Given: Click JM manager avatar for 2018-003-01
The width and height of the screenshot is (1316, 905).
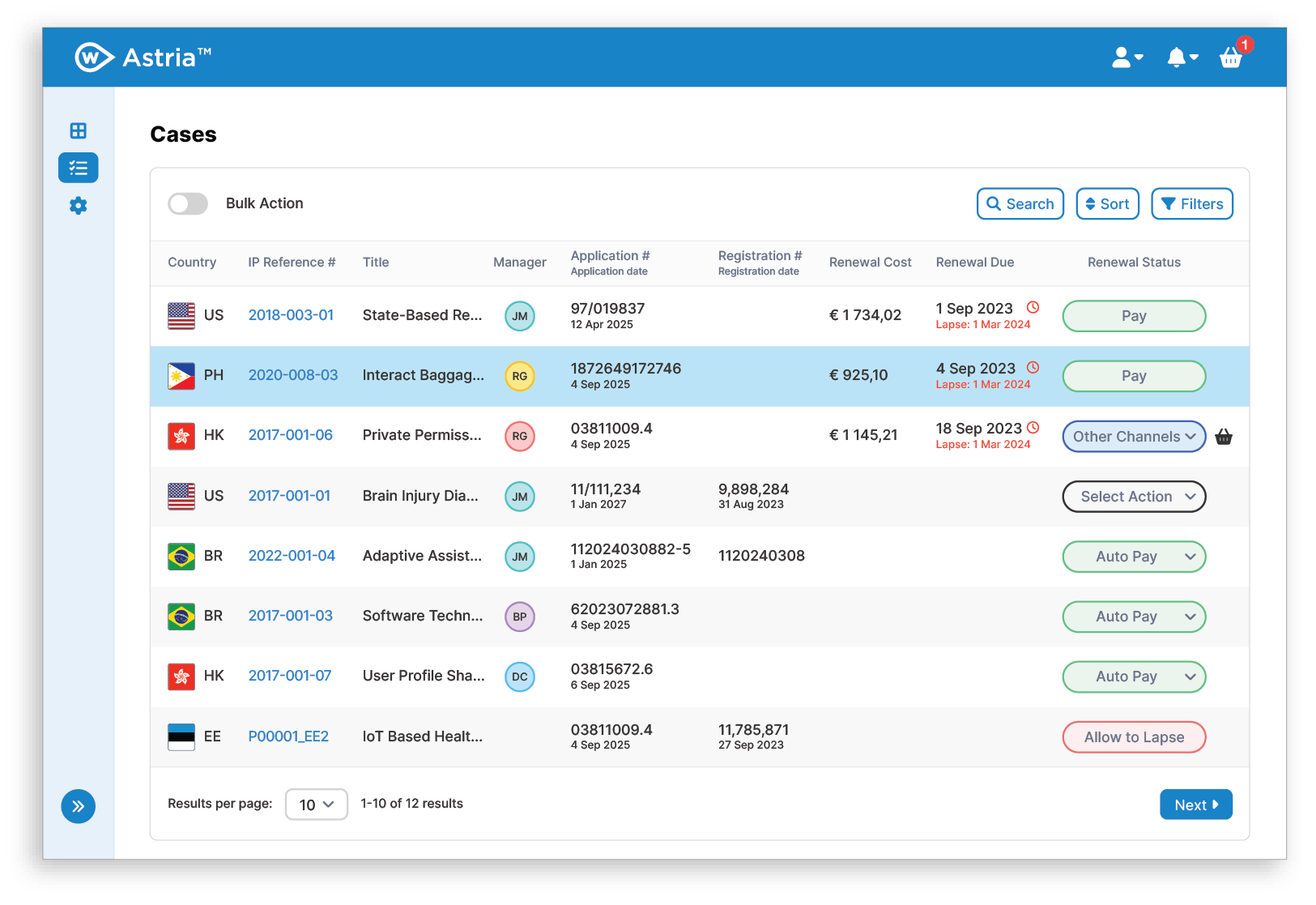Looking at the screenshot, I should coord(520,316).
